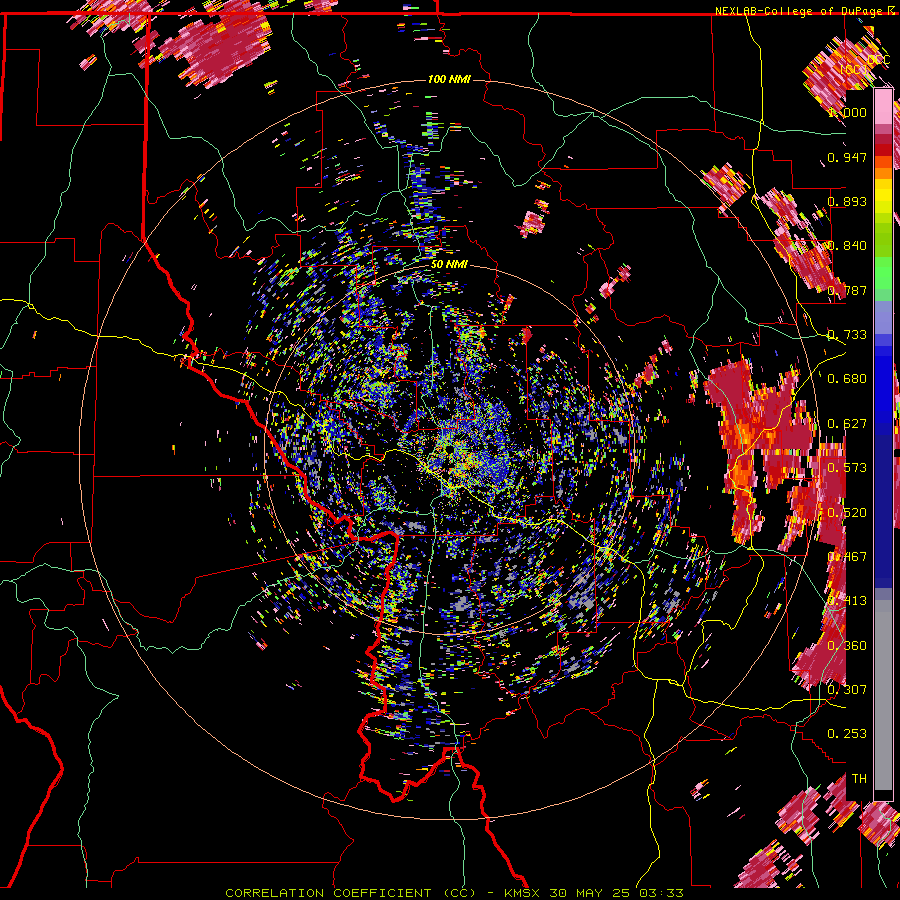Click the 0.893 scale value
The height and width of the screenshot is (900, 900).
(847, 201)
